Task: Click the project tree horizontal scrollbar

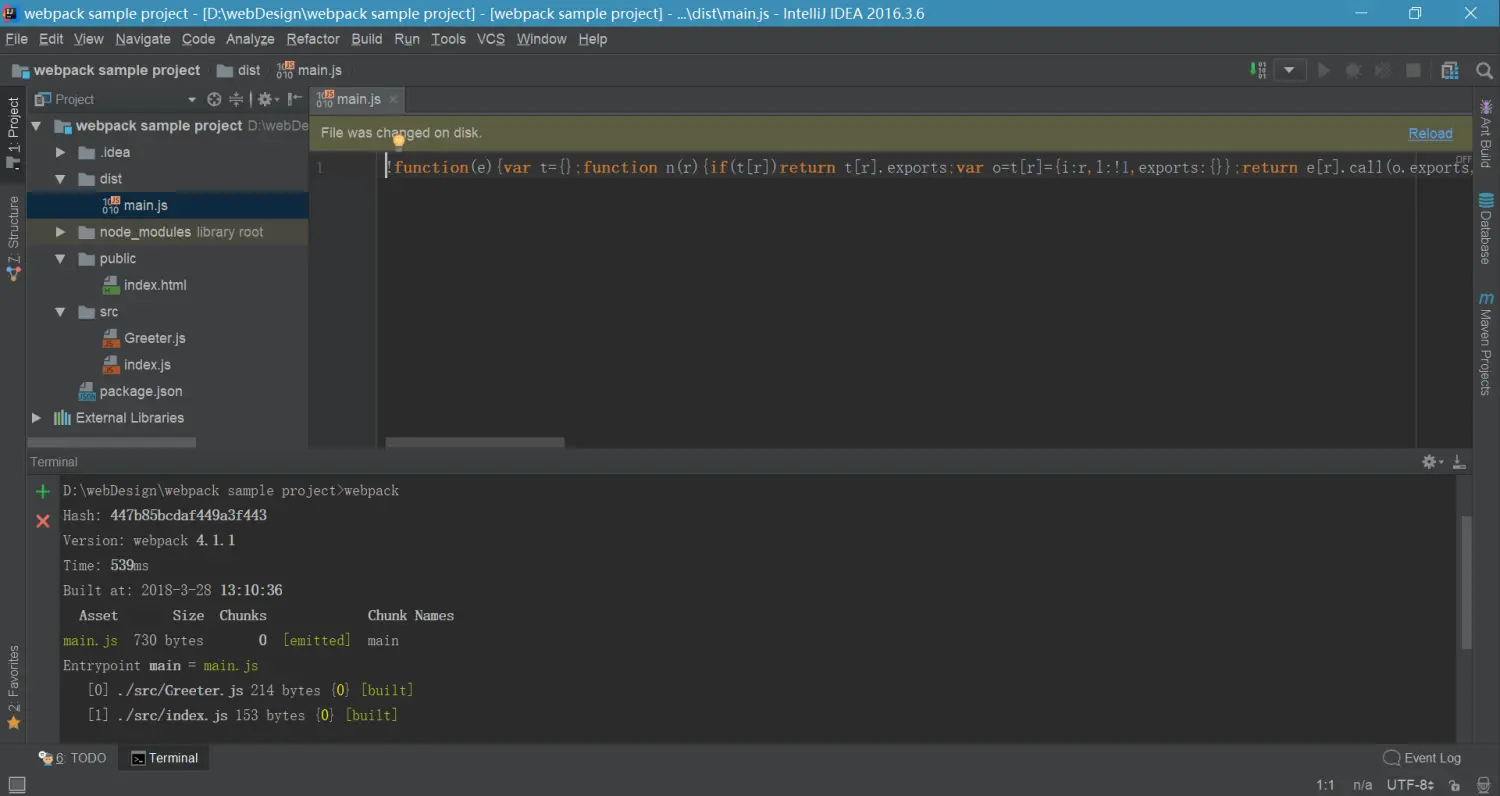Action: click(111, 442)
